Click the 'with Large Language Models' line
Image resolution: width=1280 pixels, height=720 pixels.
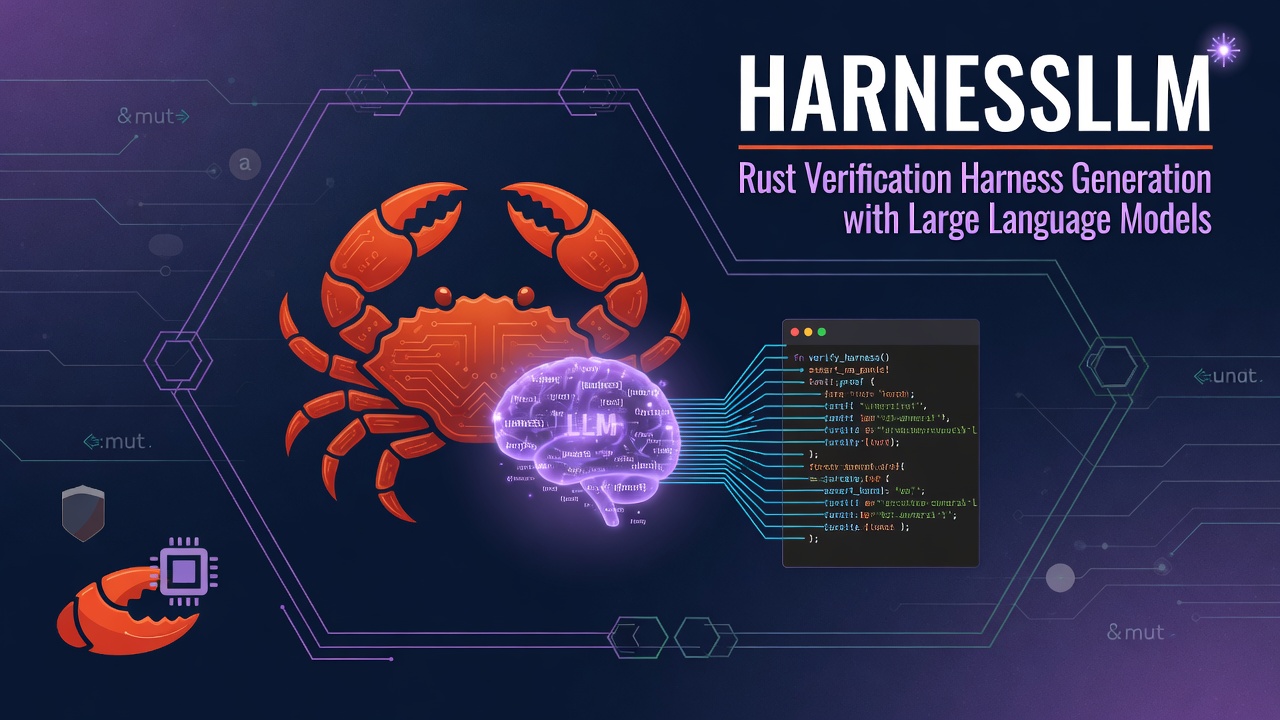coord(1027,219)
